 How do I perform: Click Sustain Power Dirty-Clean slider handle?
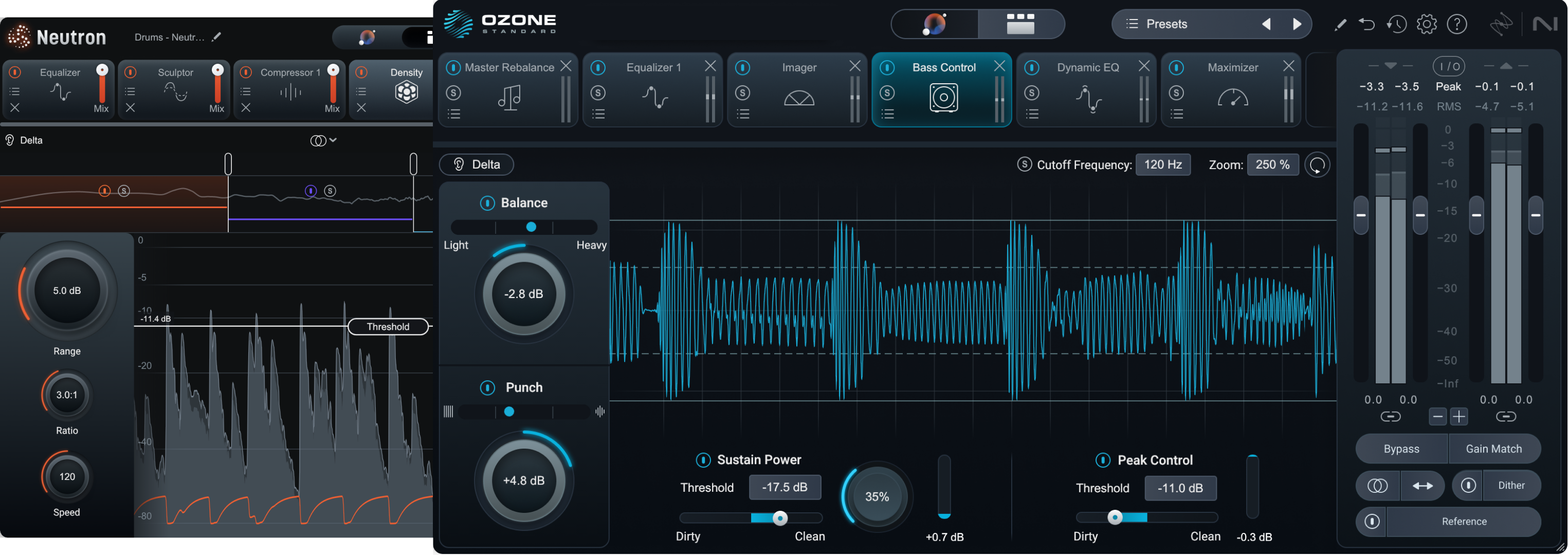[780, 518]
